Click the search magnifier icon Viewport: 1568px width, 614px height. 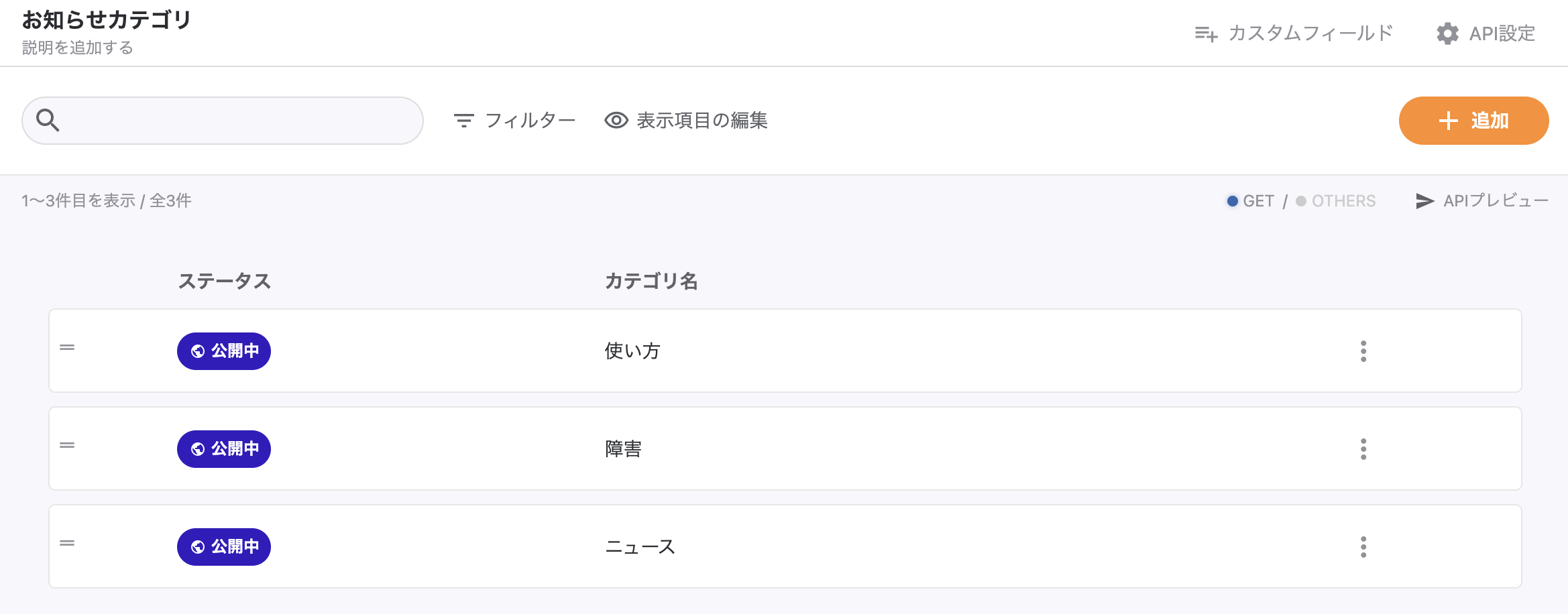tap(48, 121)
